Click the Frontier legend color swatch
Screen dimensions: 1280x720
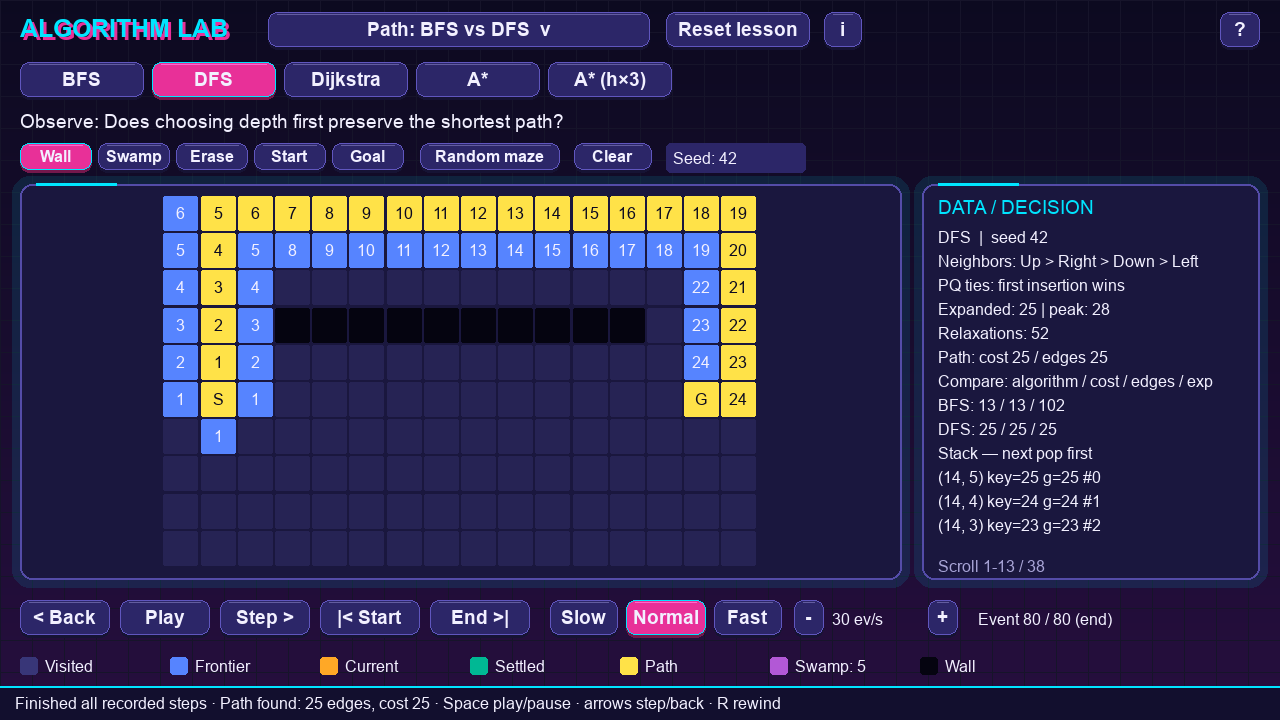click(179, 666)
